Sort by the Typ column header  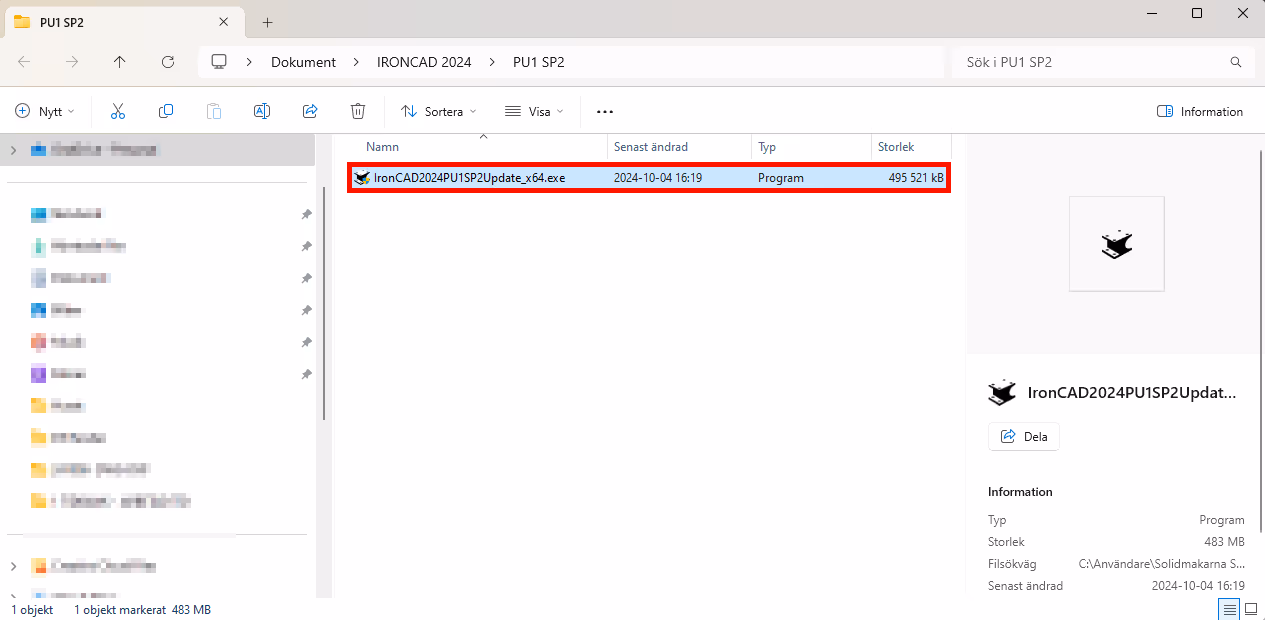pos(767,147)
